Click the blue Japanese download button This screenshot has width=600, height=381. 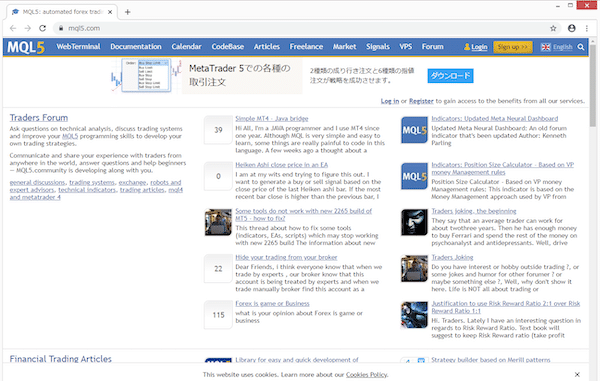click(x=450, y=76)
